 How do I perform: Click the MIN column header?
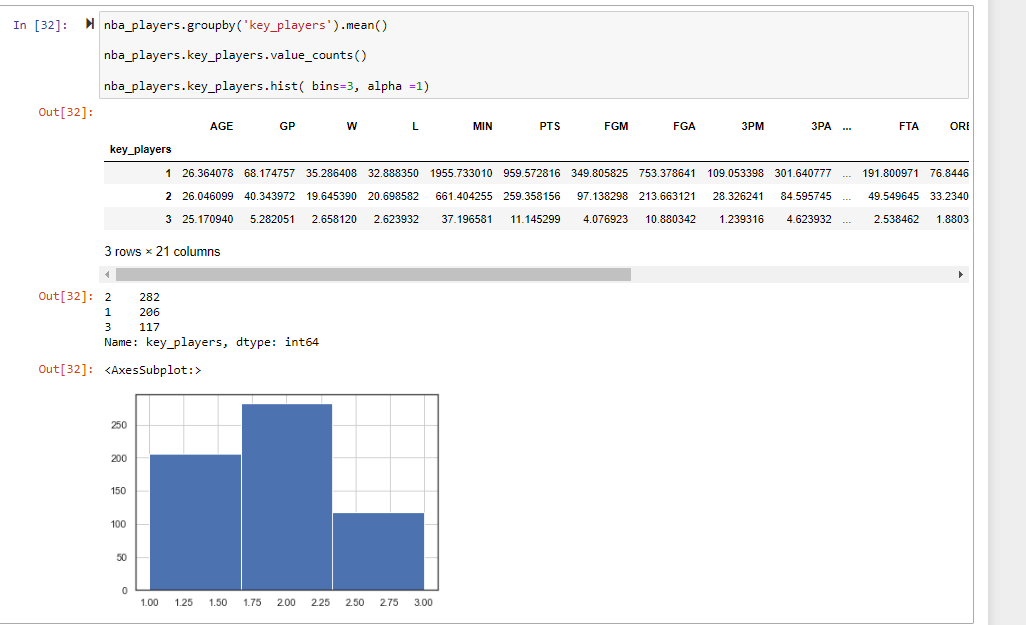pos(482,126)
